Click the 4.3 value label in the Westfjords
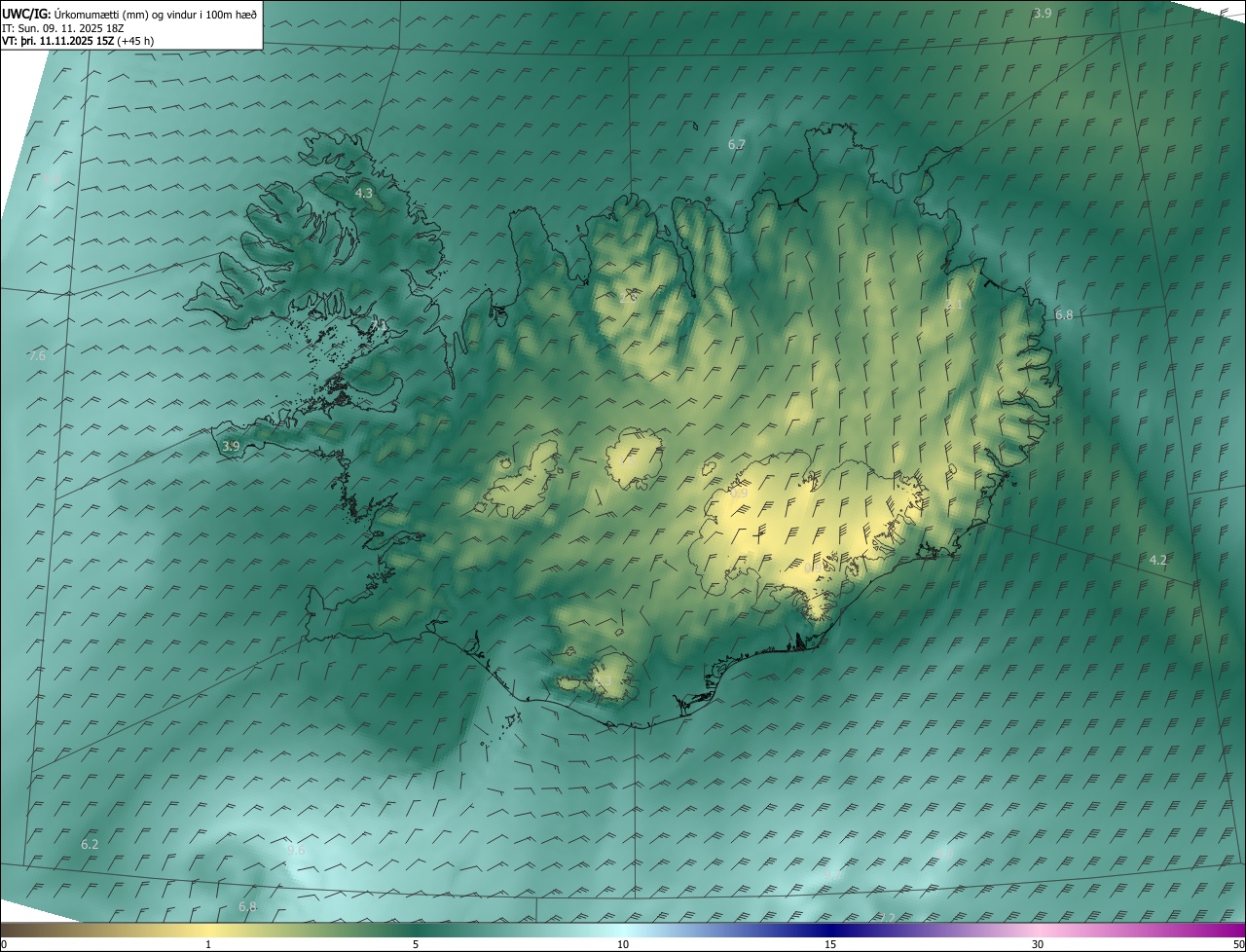Screen dimensions: 1246x952 point(363,194)
